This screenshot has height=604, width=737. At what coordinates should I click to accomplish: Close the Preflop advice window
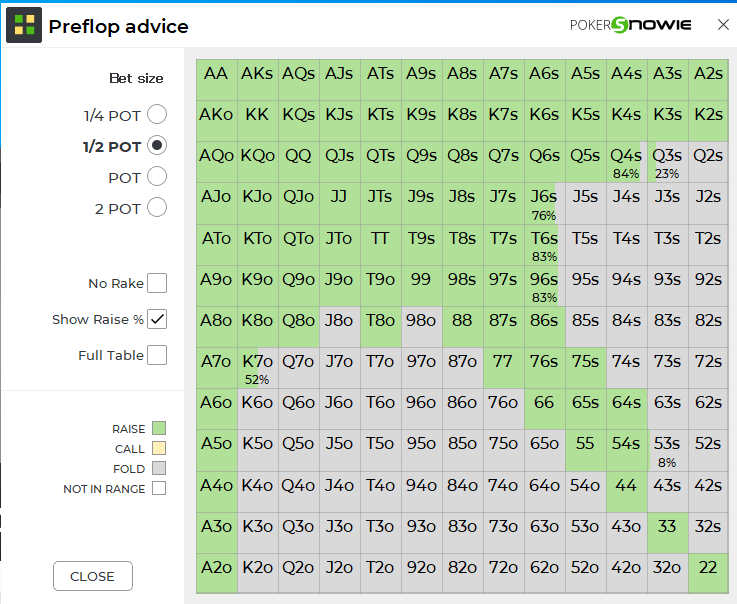[723, 25]
